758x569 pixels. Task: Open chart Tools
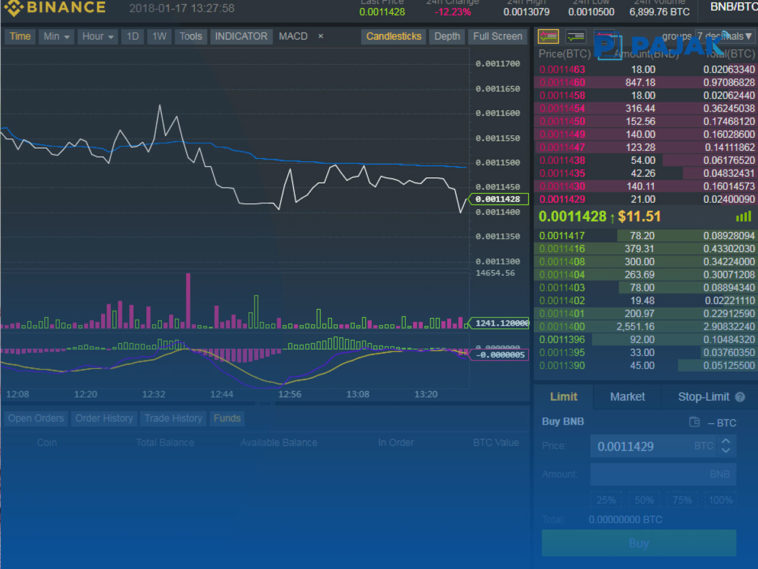pos(190,36)
